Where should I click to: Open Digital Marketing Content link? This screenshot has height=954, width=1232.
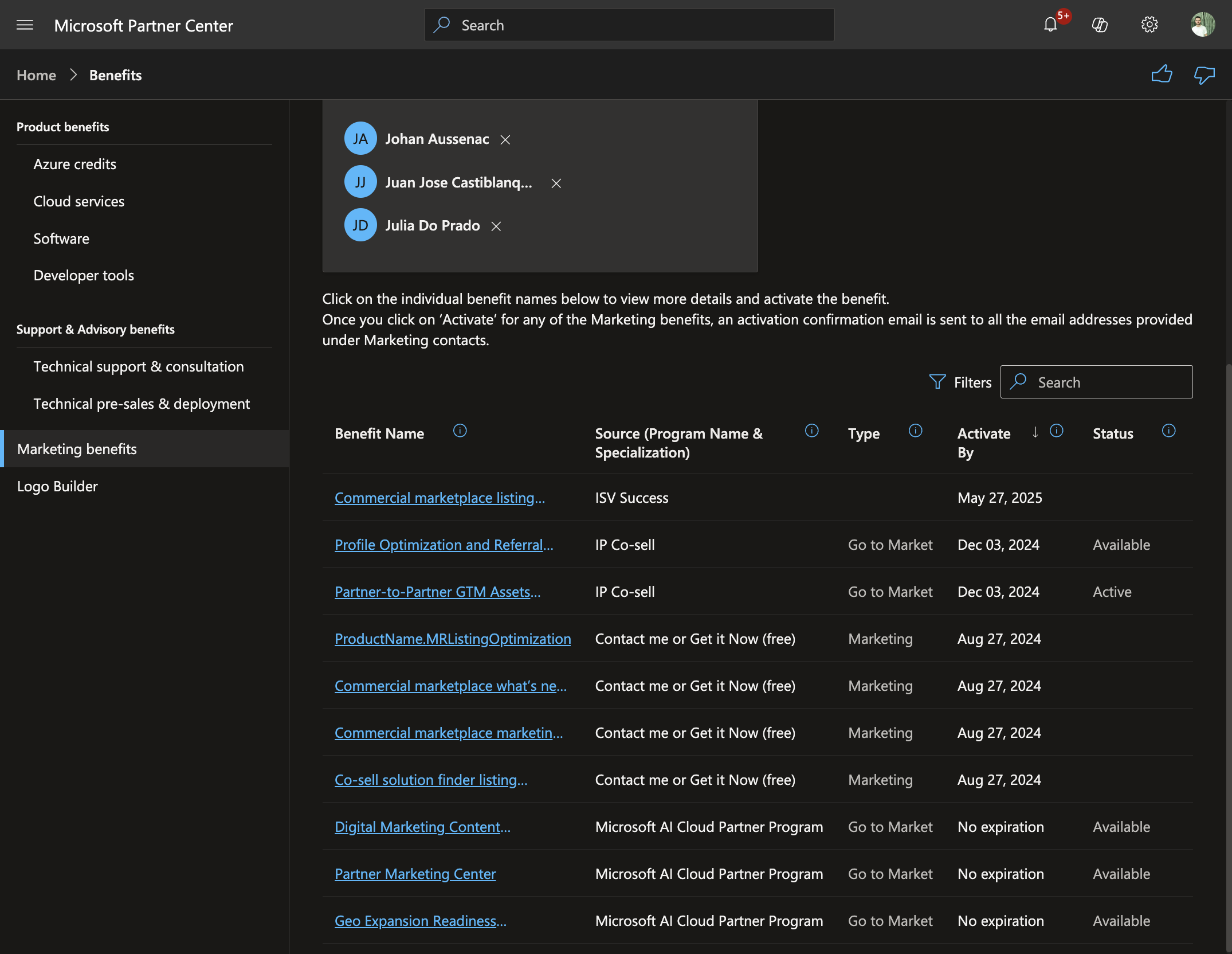point(422,827)
